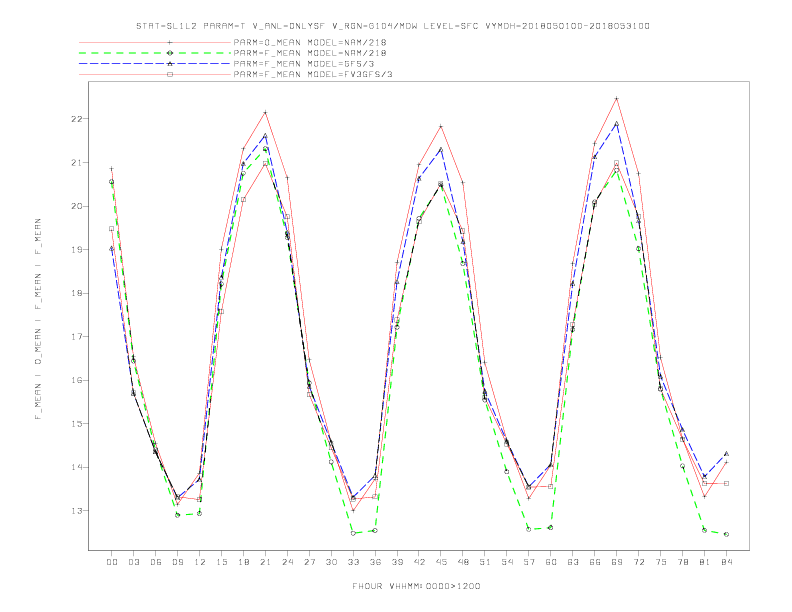Click the vertical y-axis label F_MEAN | O_MEAN

point(38,319)
